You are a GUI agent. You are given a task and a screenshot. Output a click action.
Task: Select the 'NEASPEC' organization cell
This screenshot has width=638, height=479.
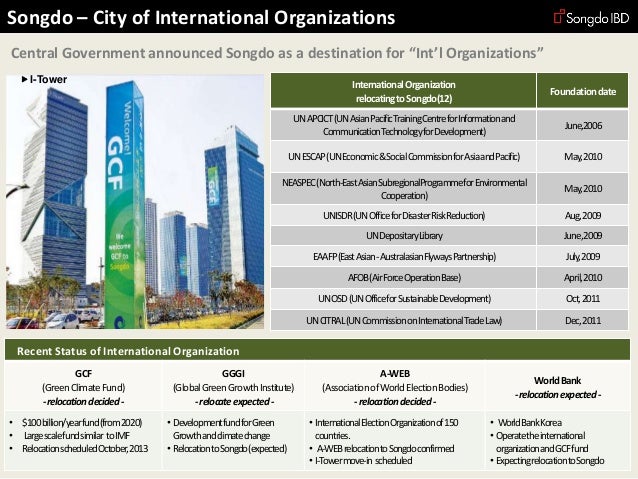click(x=404, y=189)
